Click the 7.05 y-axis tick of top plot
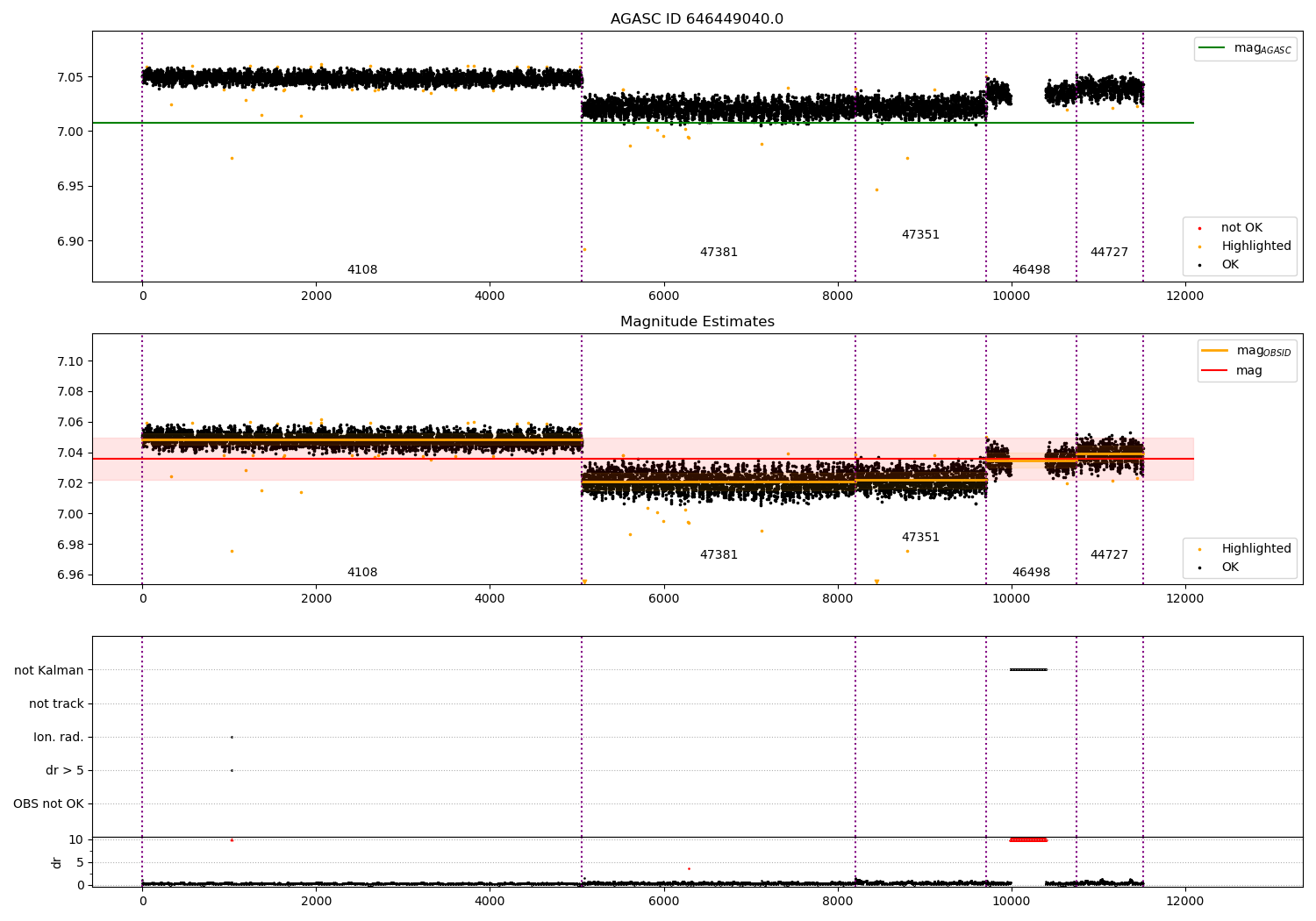This screenshot has height=921, width=1316. click(x=70, y=77)
